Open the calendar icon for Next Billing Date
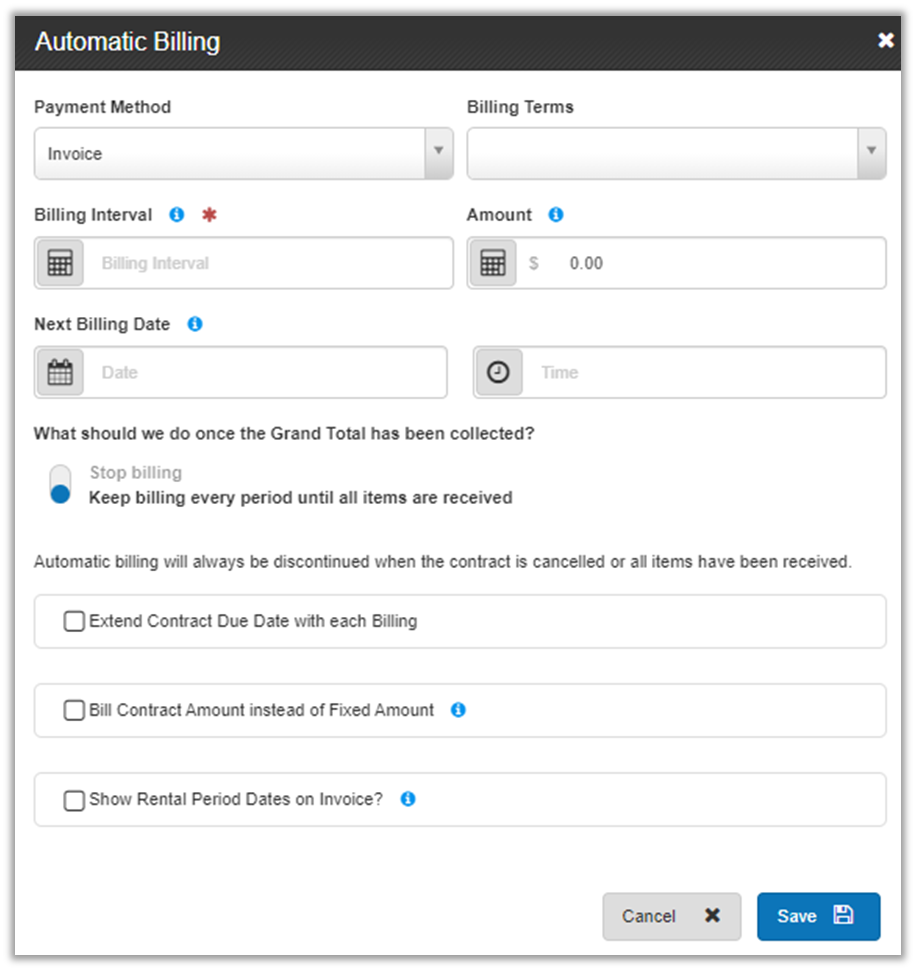Screen dimensions: 916x971 point(60,373)
